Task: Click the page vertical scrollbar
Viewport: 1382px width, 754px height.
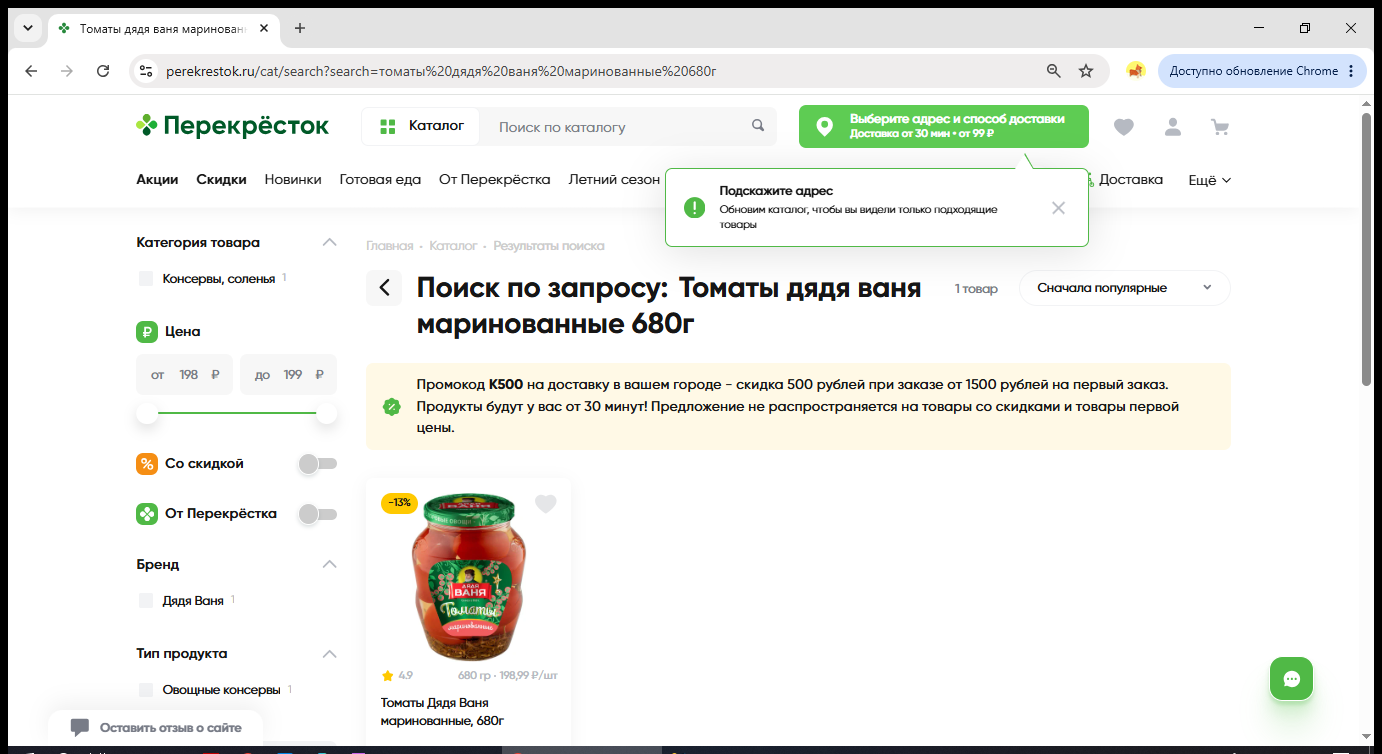Action: 1367,250
